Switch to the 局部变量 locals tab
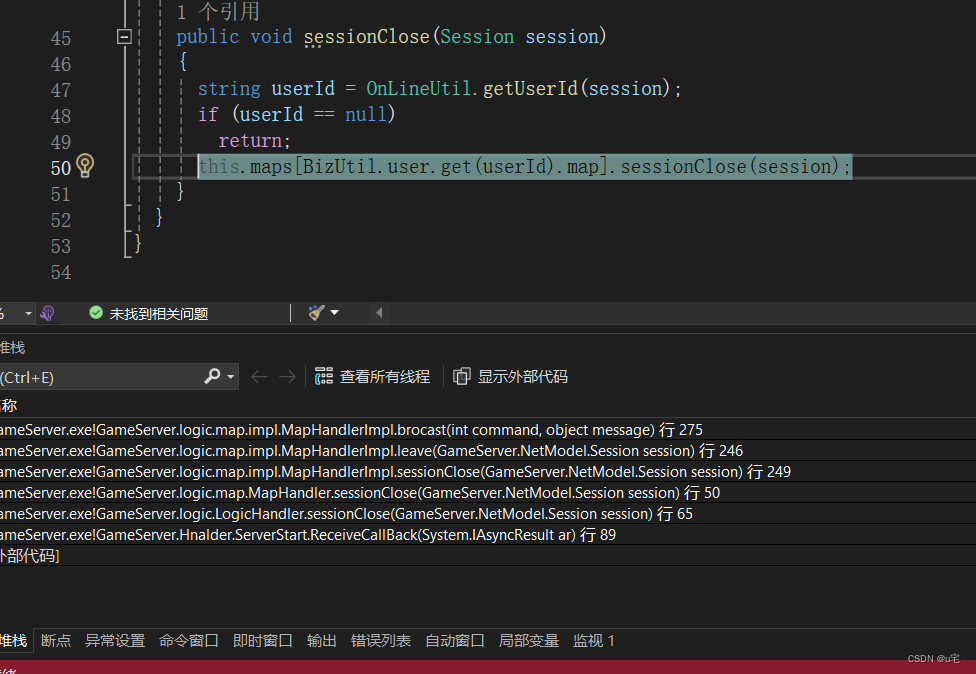The image size is (976, 674). 529,641
